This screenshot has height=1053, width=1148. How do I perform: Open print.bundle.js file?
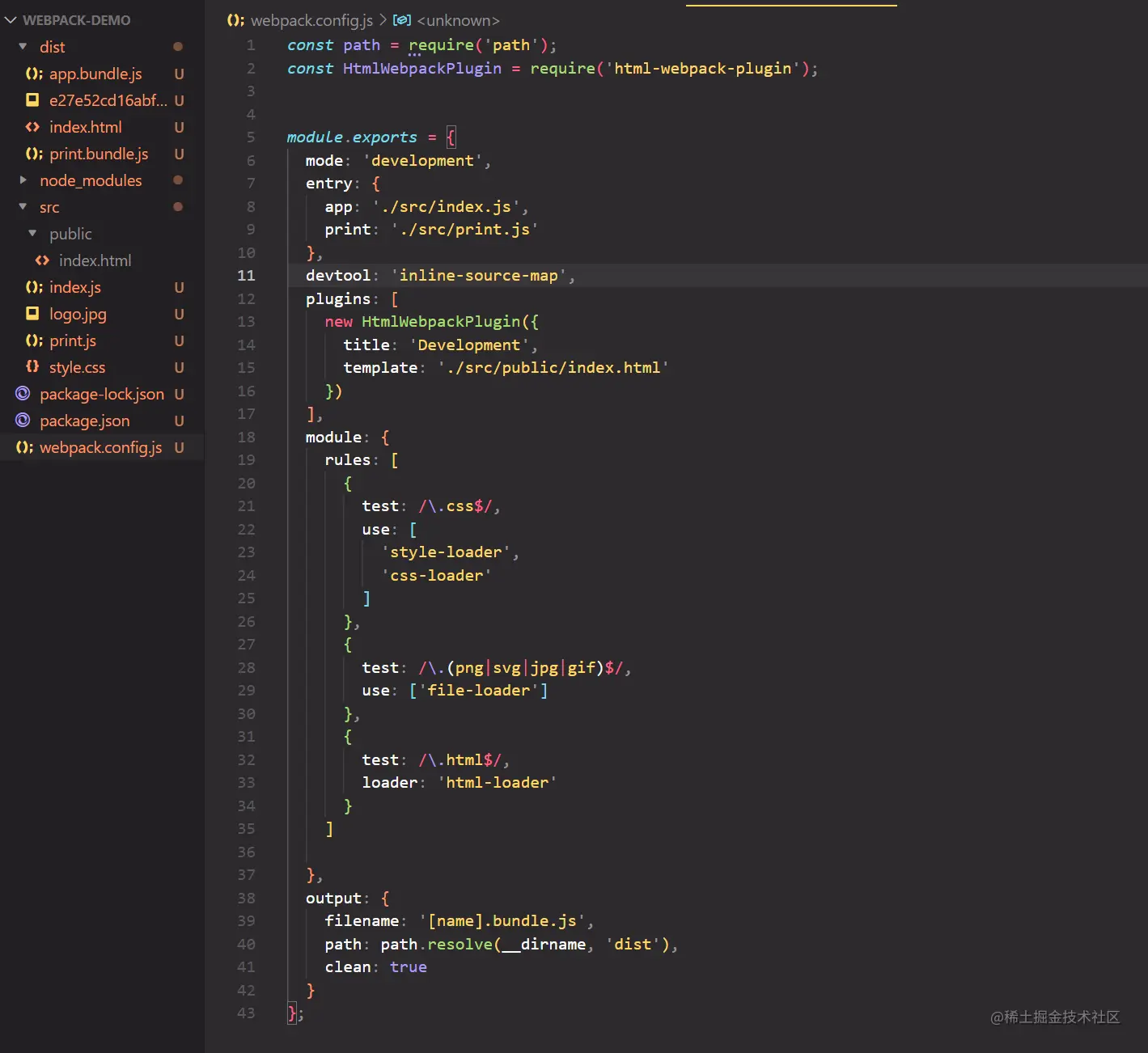click(99, 154)
